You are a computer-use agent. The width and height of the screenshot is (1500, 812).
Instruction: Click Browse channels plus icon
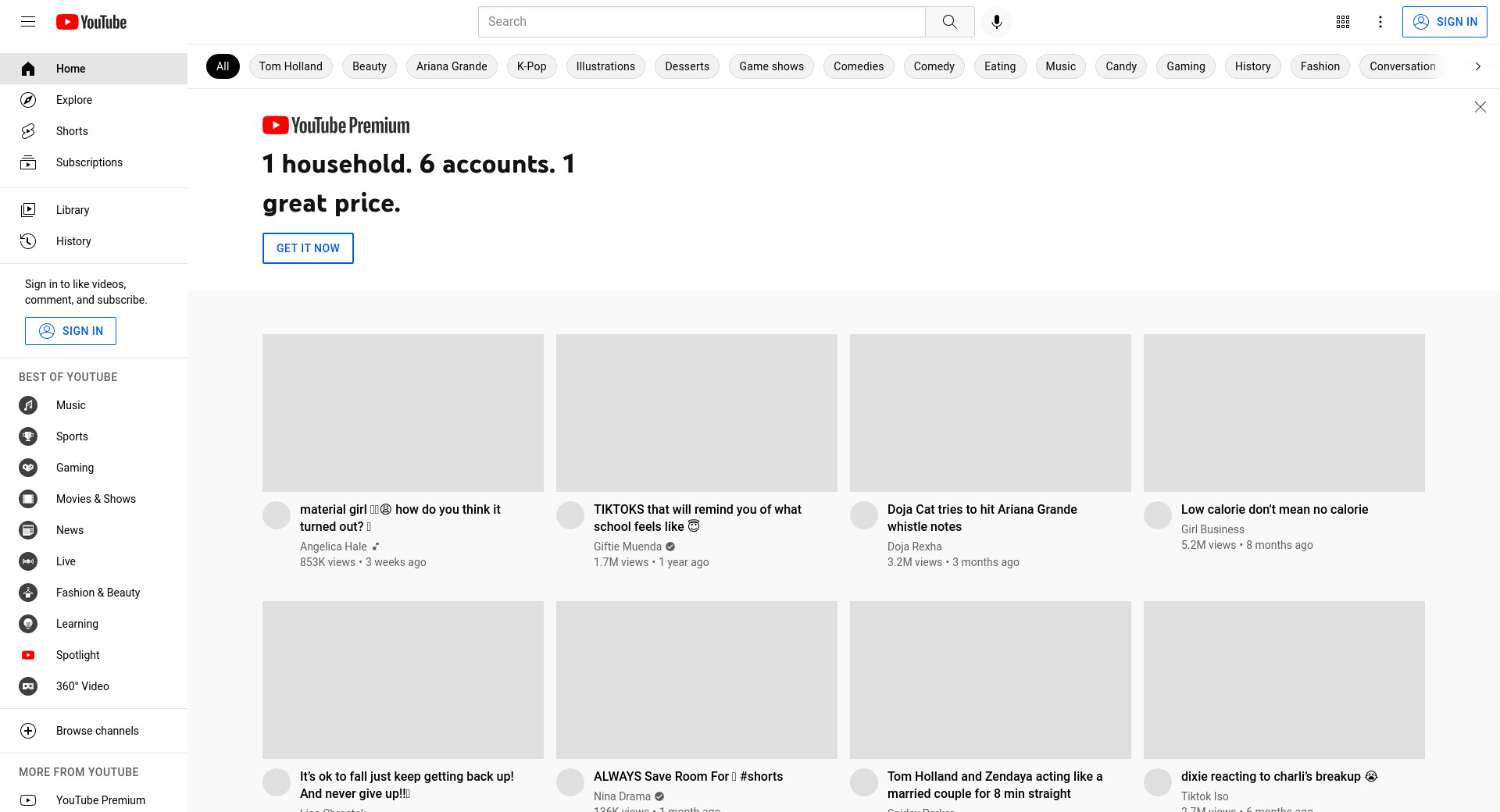28,731
